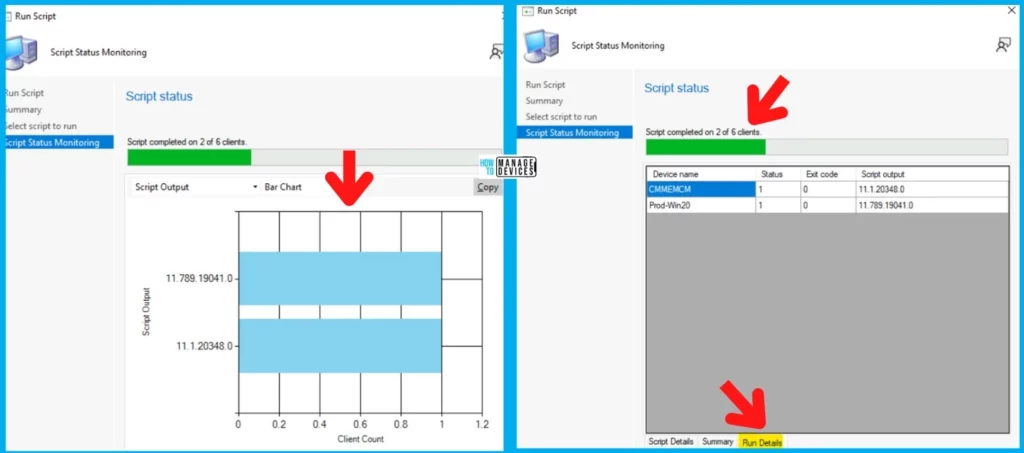Click Script status heading in right window
This screenshot has width=1024, height=453.
click(677, 88)
